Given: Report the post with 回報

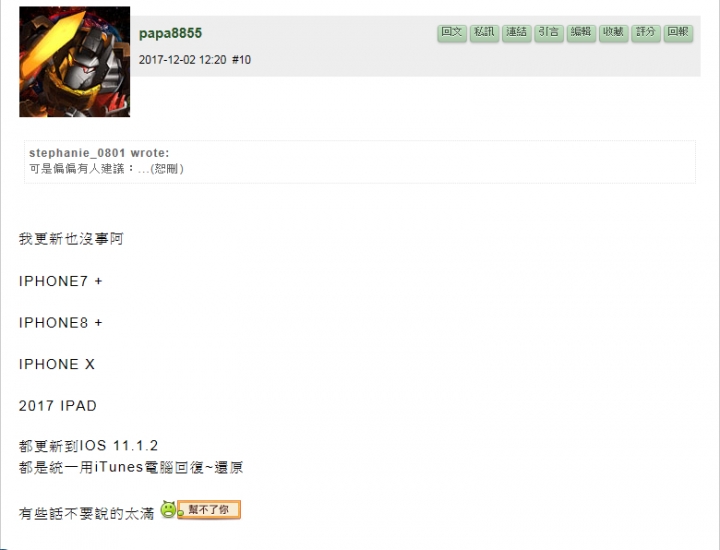Looking at the screenshot, I should [x=678, y=33].
